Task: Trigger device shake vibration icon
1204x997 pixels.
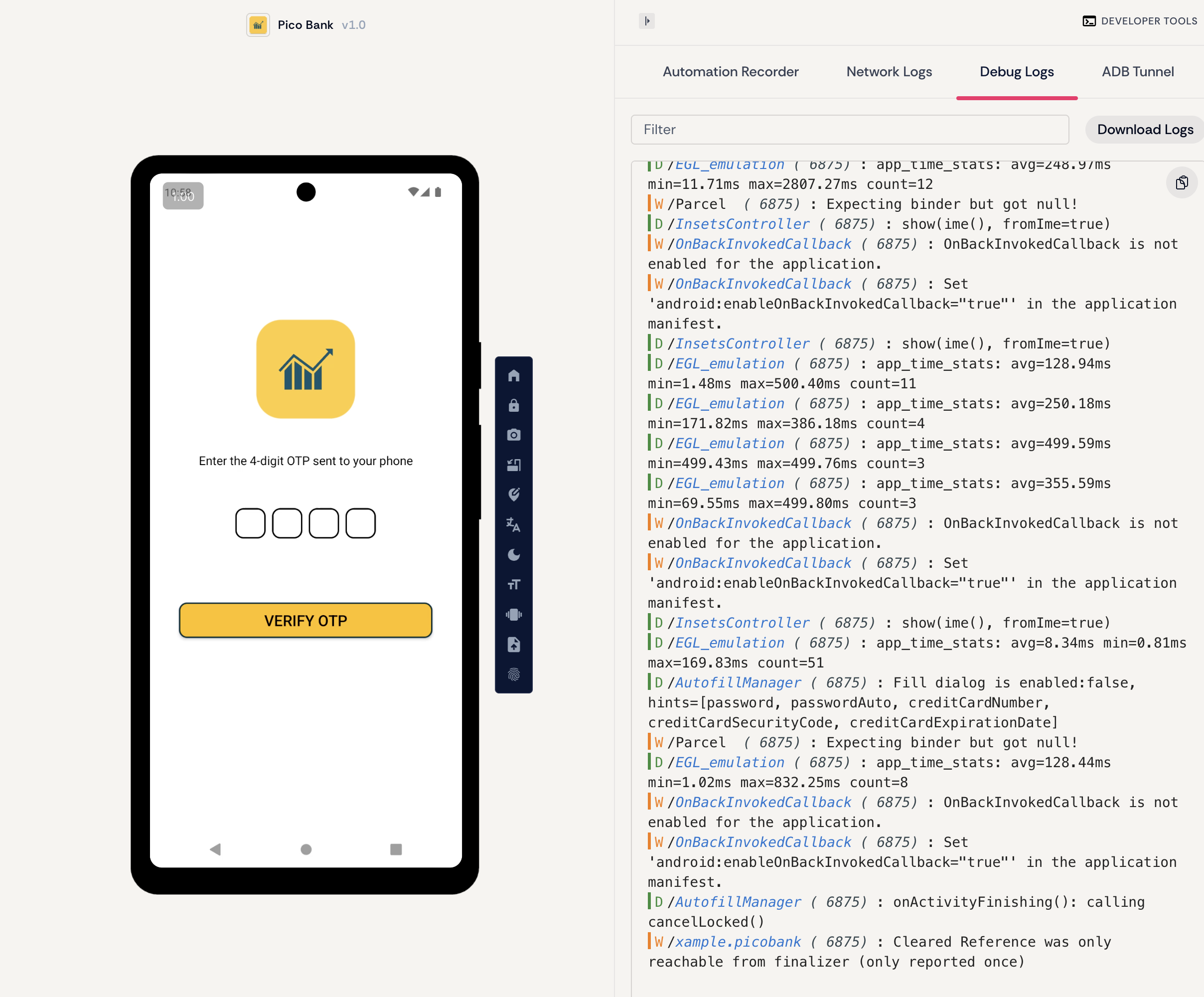Action: (x=514, y=614)
